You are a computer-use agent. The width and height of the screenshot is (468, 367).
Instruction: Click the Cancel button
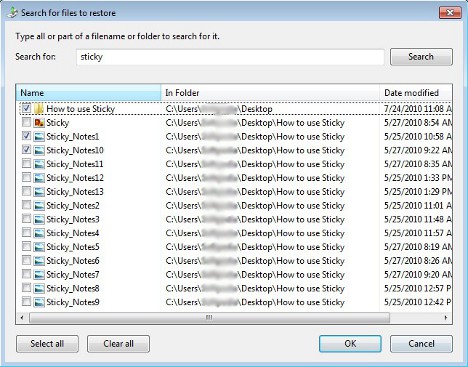point(421,344)
